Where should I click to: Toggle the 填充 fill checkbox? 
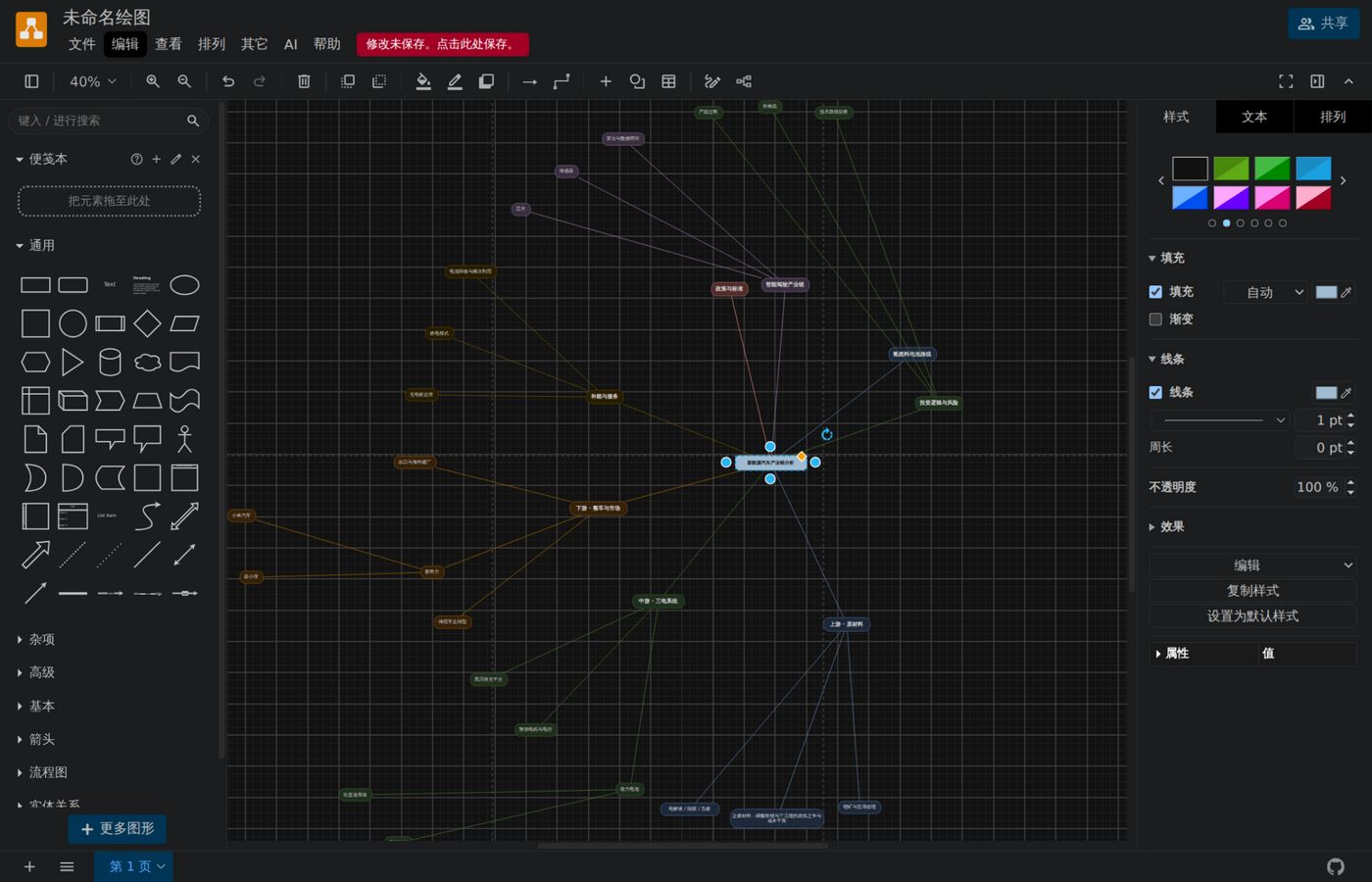[x=1155, y=292]
